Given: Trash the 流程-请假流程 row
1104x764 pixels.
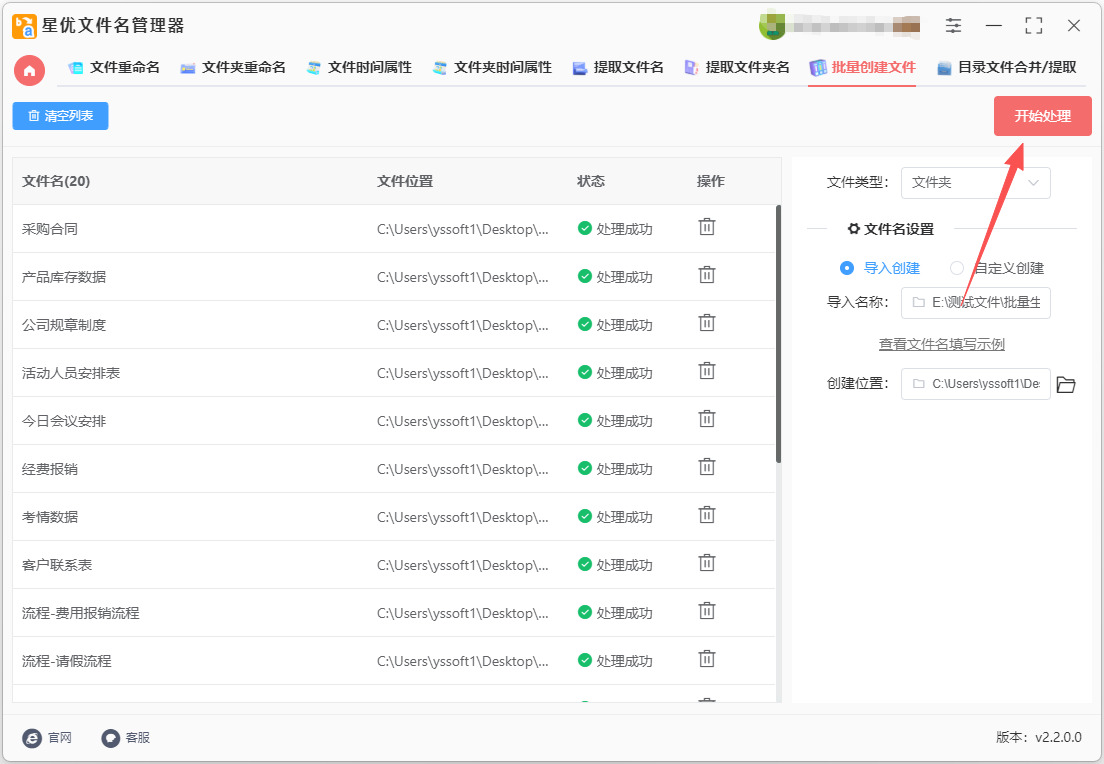Looking at the screenshot, I should [707, 658].
